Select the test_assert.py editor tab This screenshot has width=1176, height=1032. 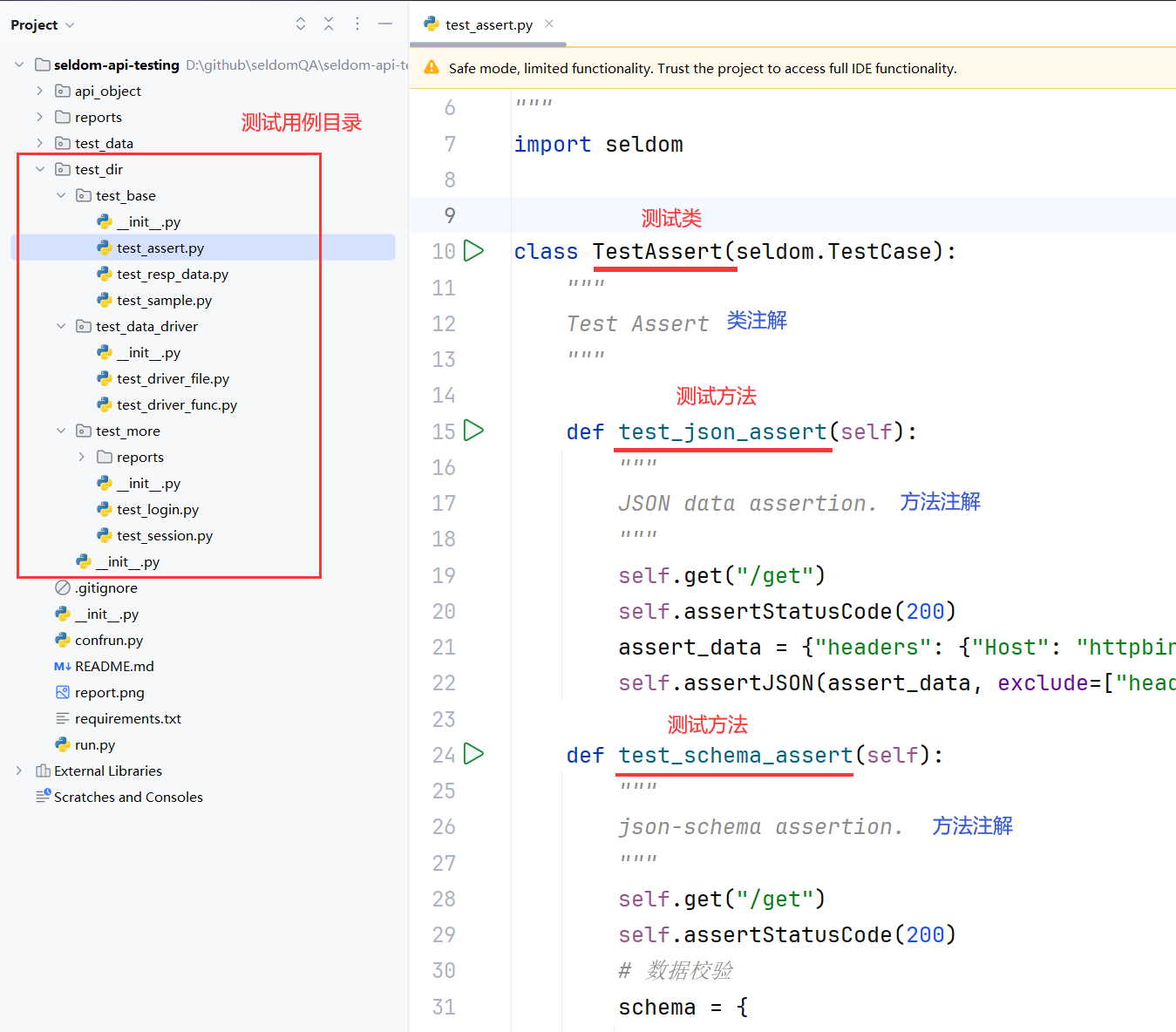coord(487,25)
